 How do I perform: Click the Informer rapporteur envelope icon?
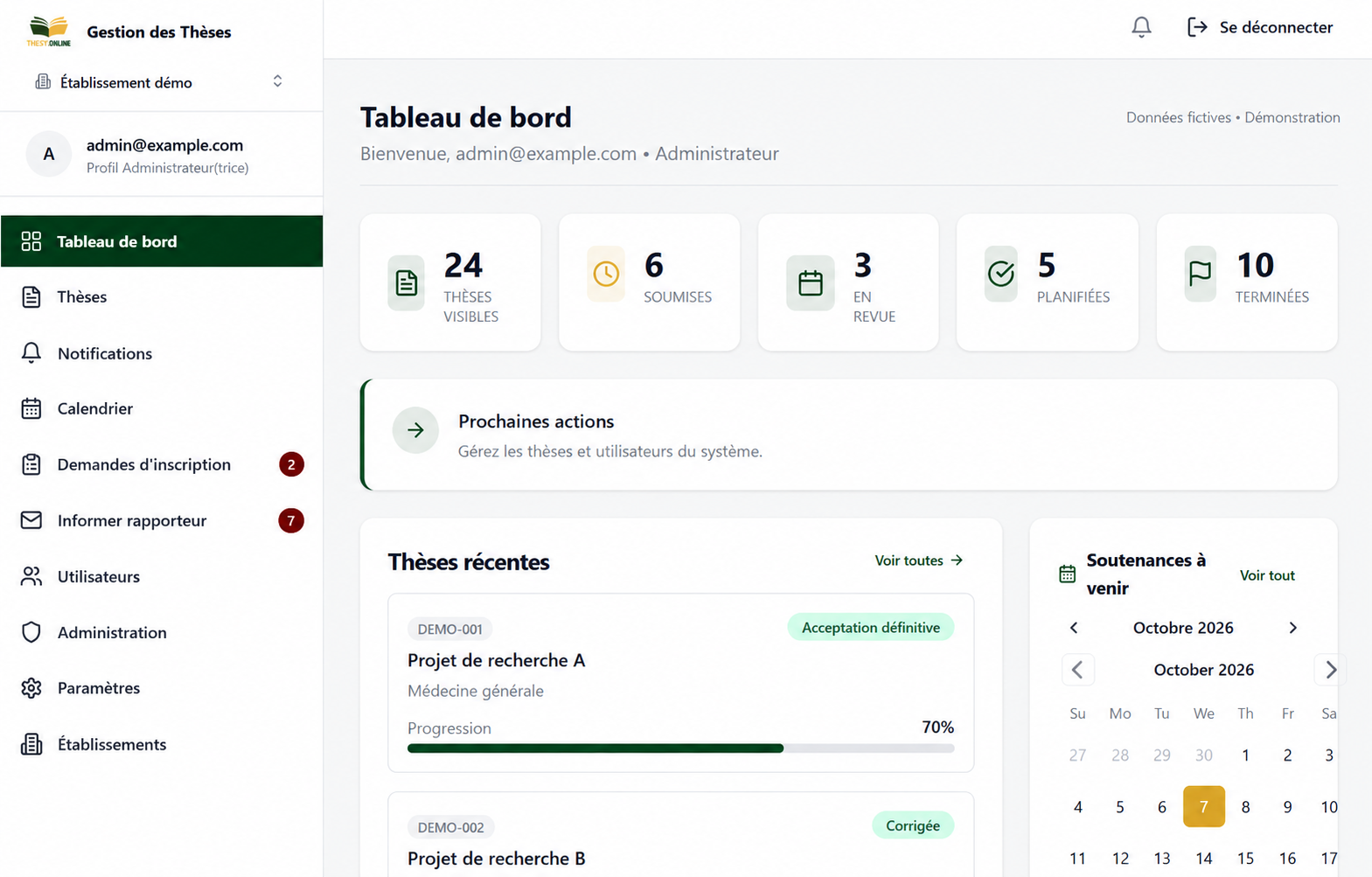click(x=31, y=520)
